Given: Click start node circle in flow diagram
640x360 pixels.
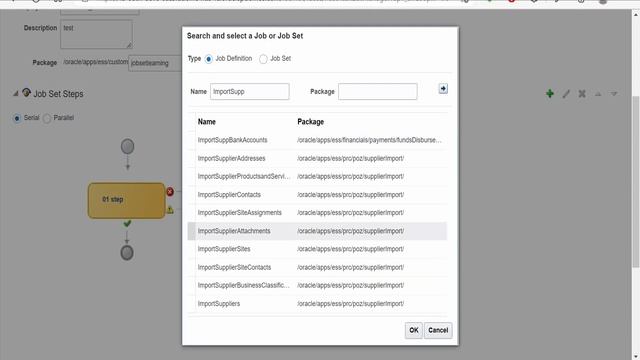Looking at the screenshot, I should tap(127, 147).
